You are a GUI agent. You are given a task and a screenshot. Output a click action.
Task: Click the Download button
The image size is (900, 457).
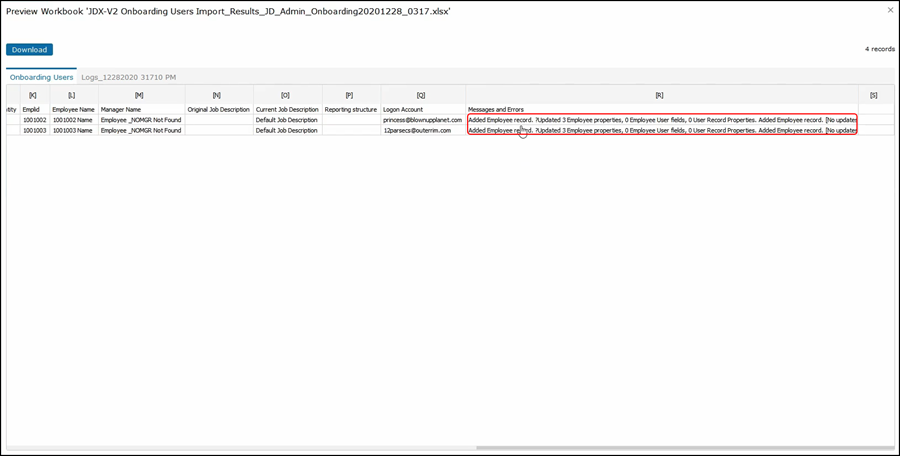coord(29,49)
